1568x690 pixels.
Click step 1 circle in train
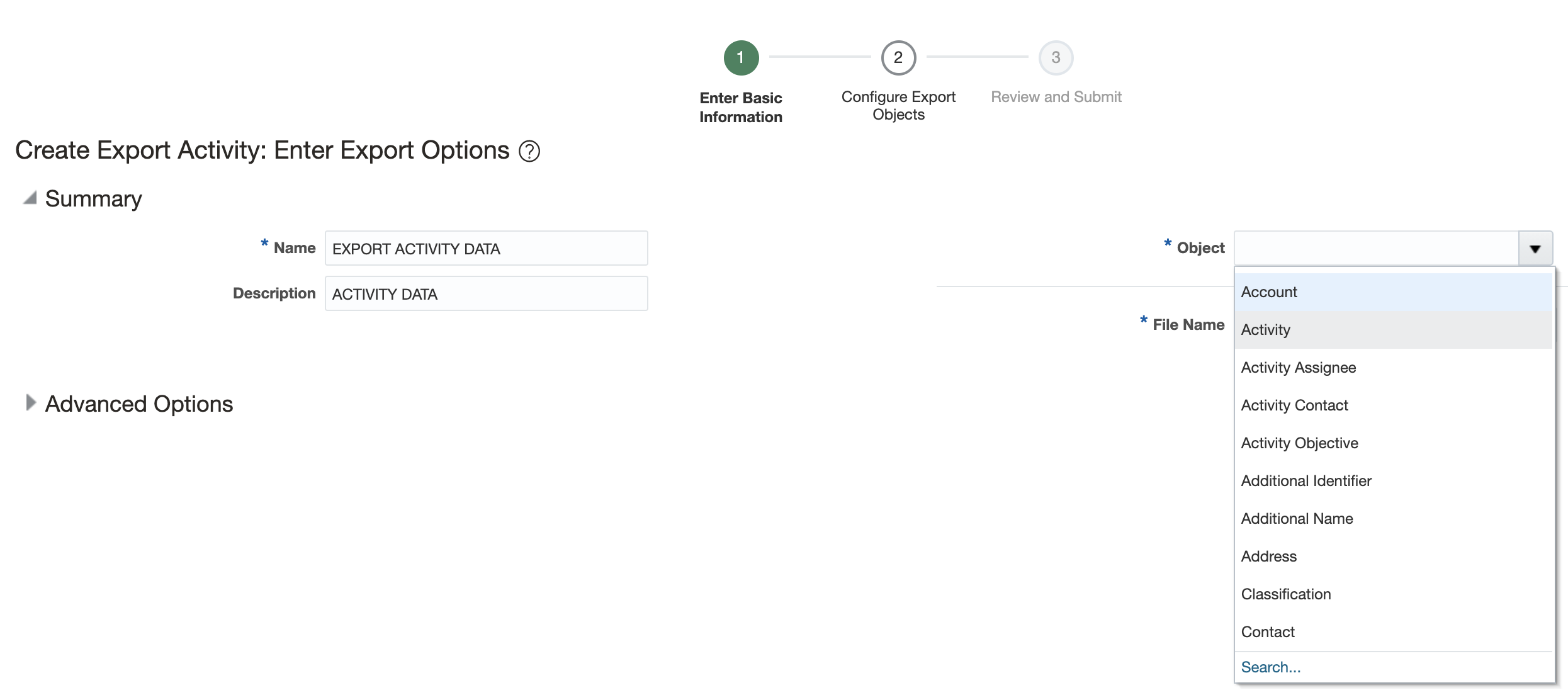[741, 58]
